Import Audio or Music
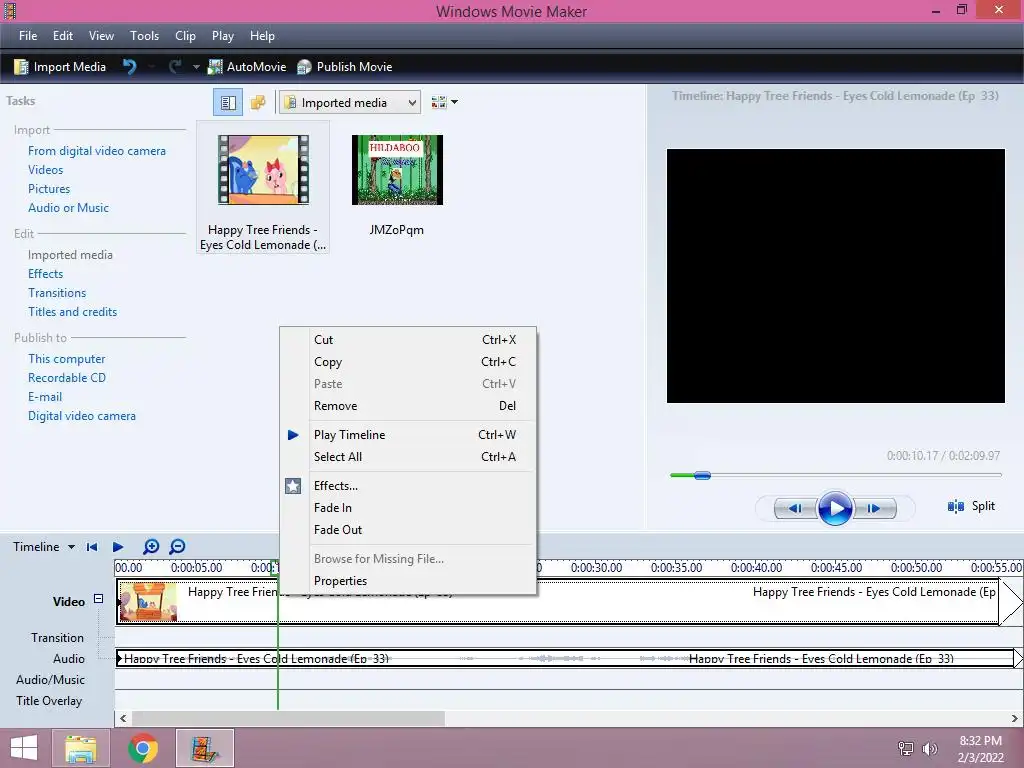 (x=69, y=208)
